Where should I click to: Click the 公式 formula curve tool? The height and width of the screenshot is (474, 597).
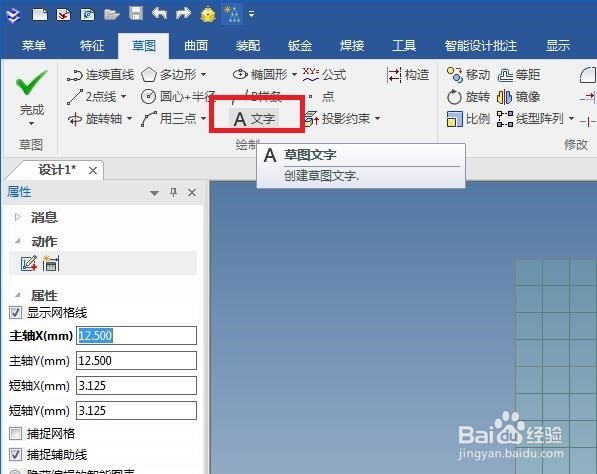point(324,75)
